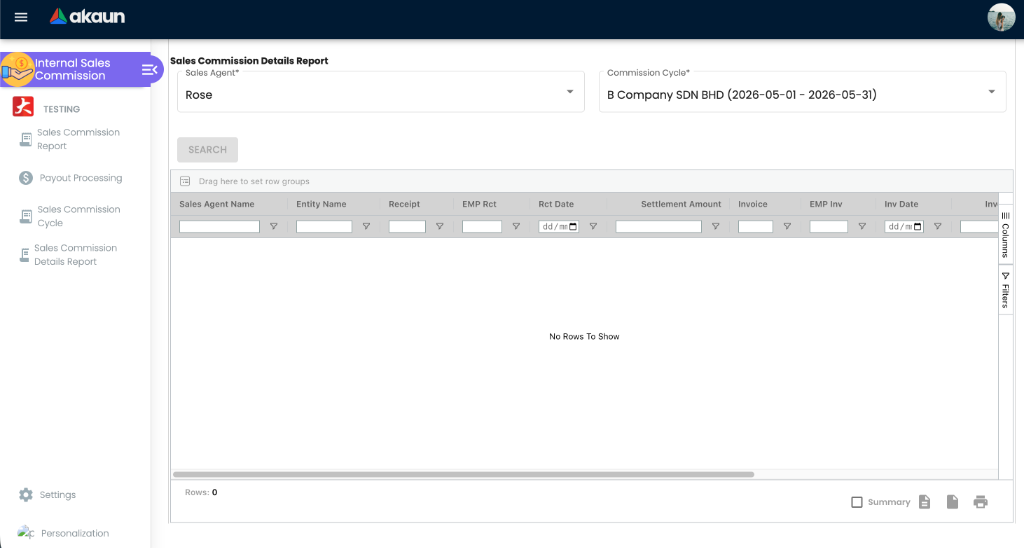
Task: Expand the Columns side panel
Action: (x=1005, y=234)
